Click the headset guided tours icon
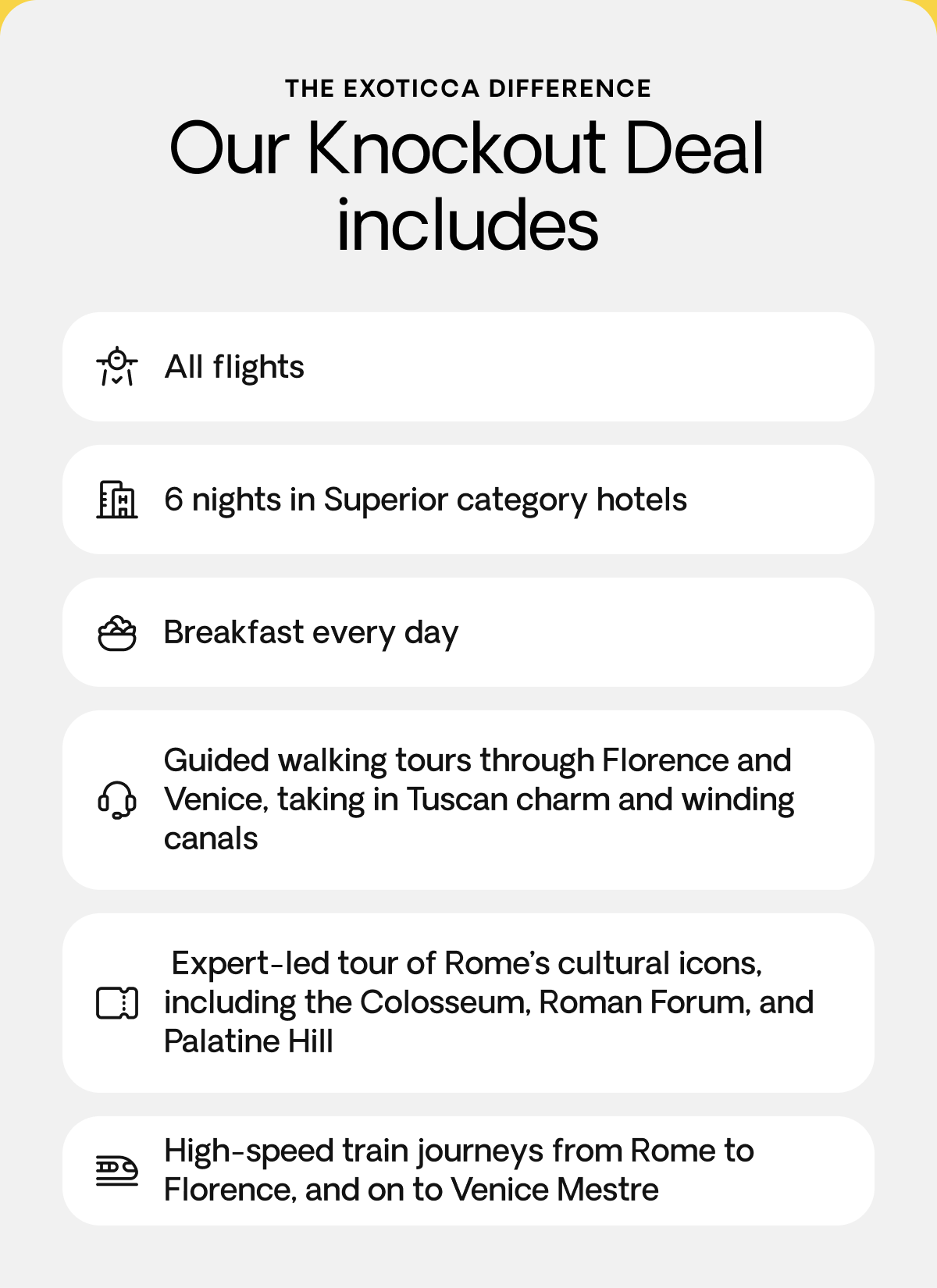Screen dimensions: 937x1288 117,800
